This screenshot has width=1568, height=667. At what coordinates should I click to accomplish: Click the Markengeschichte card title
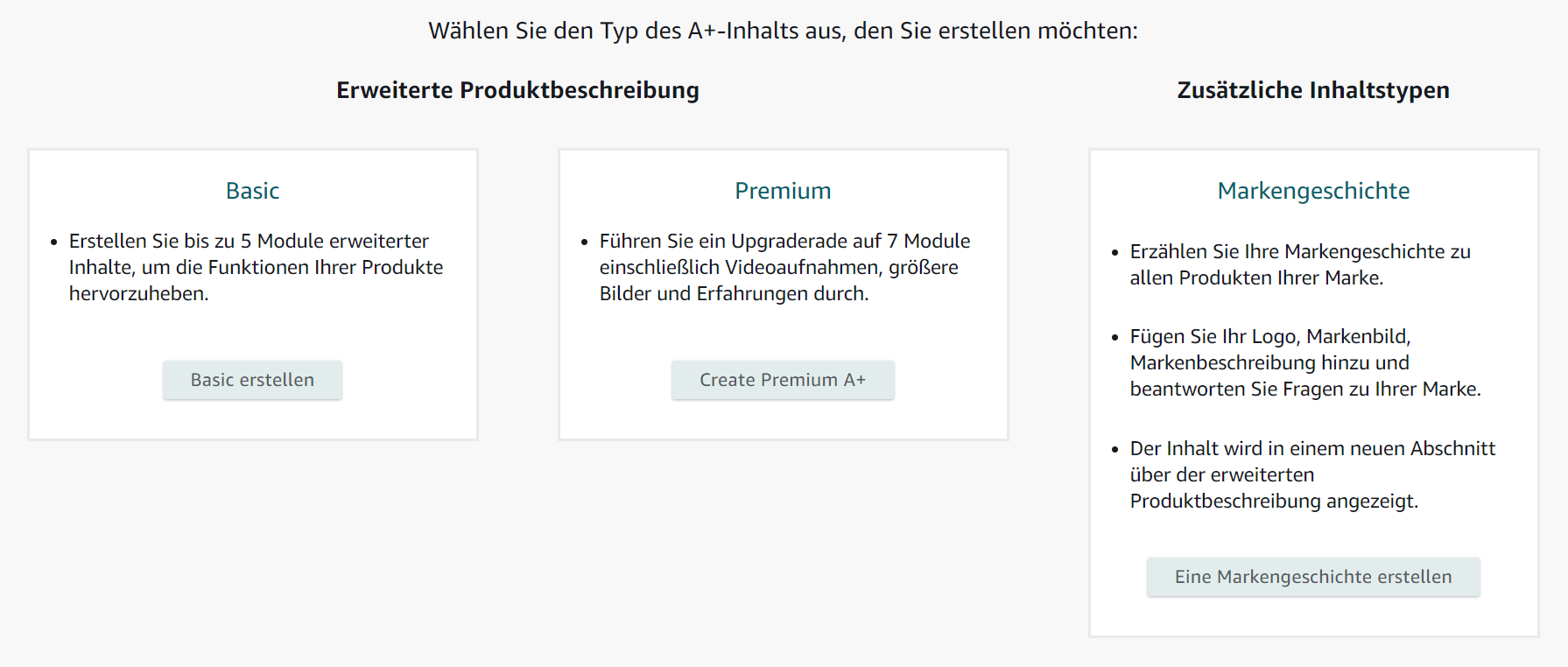[1313, 191]
